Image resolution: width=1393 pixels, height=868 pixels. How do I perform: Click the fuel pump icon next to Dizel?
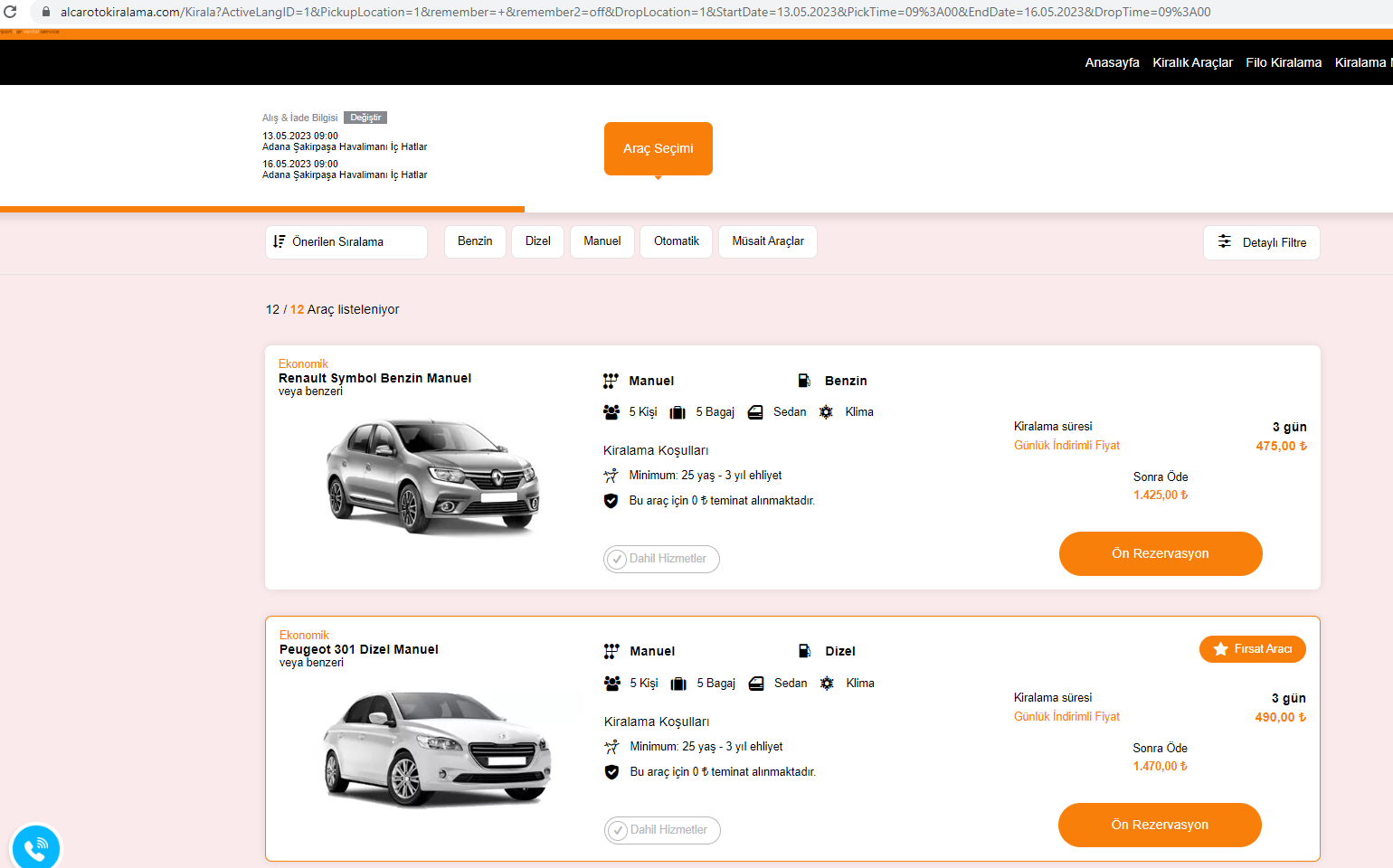click(x=805, y=651)
